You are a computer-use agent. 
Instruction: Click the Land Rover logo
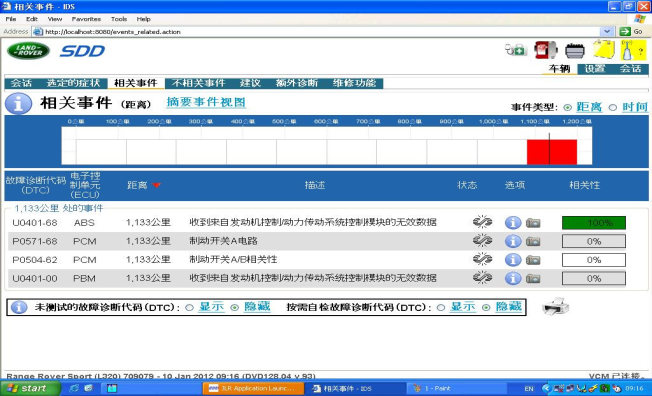point(28,51)
